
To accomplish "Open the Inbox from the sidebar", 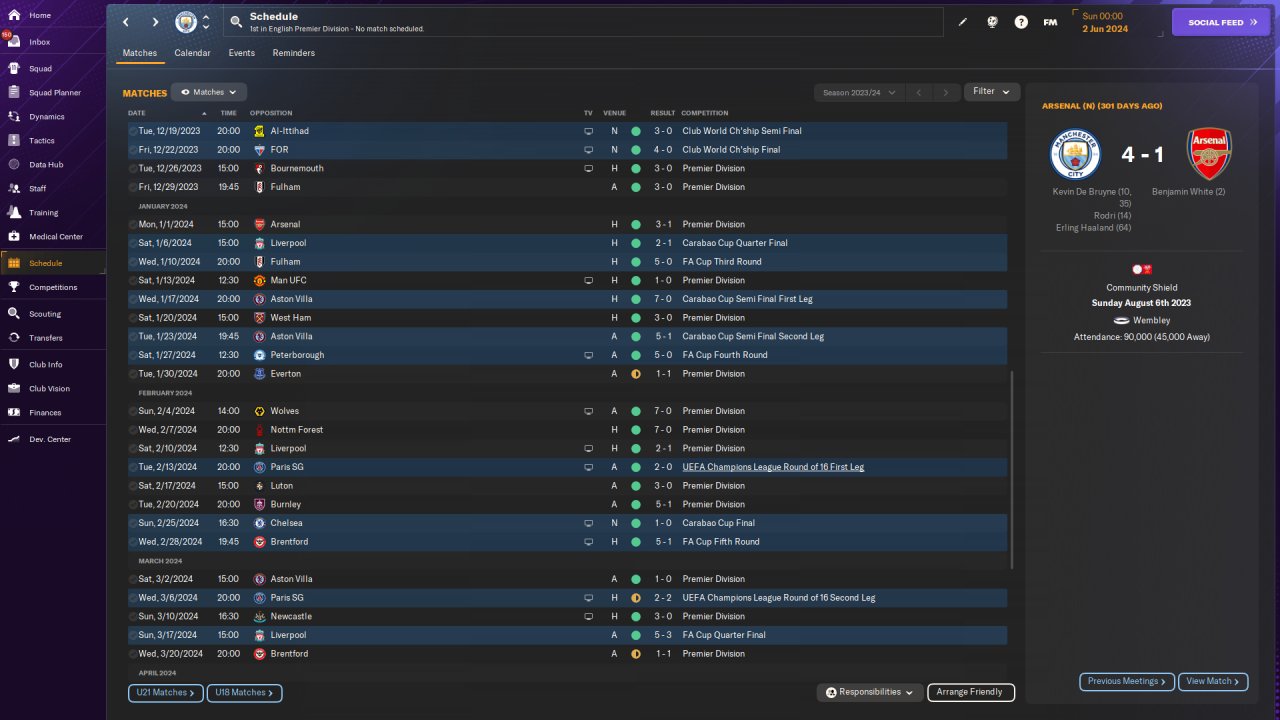I will [x=40, y=42].
